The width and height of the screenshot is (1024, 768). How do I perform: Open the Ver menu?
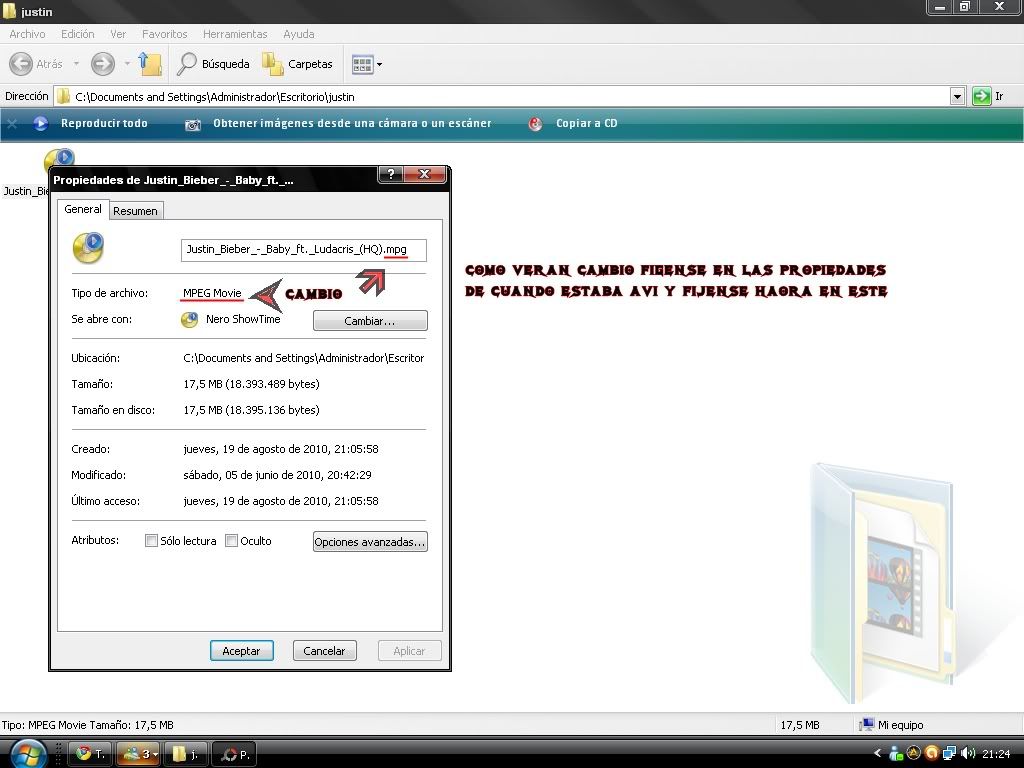(118, 34)
